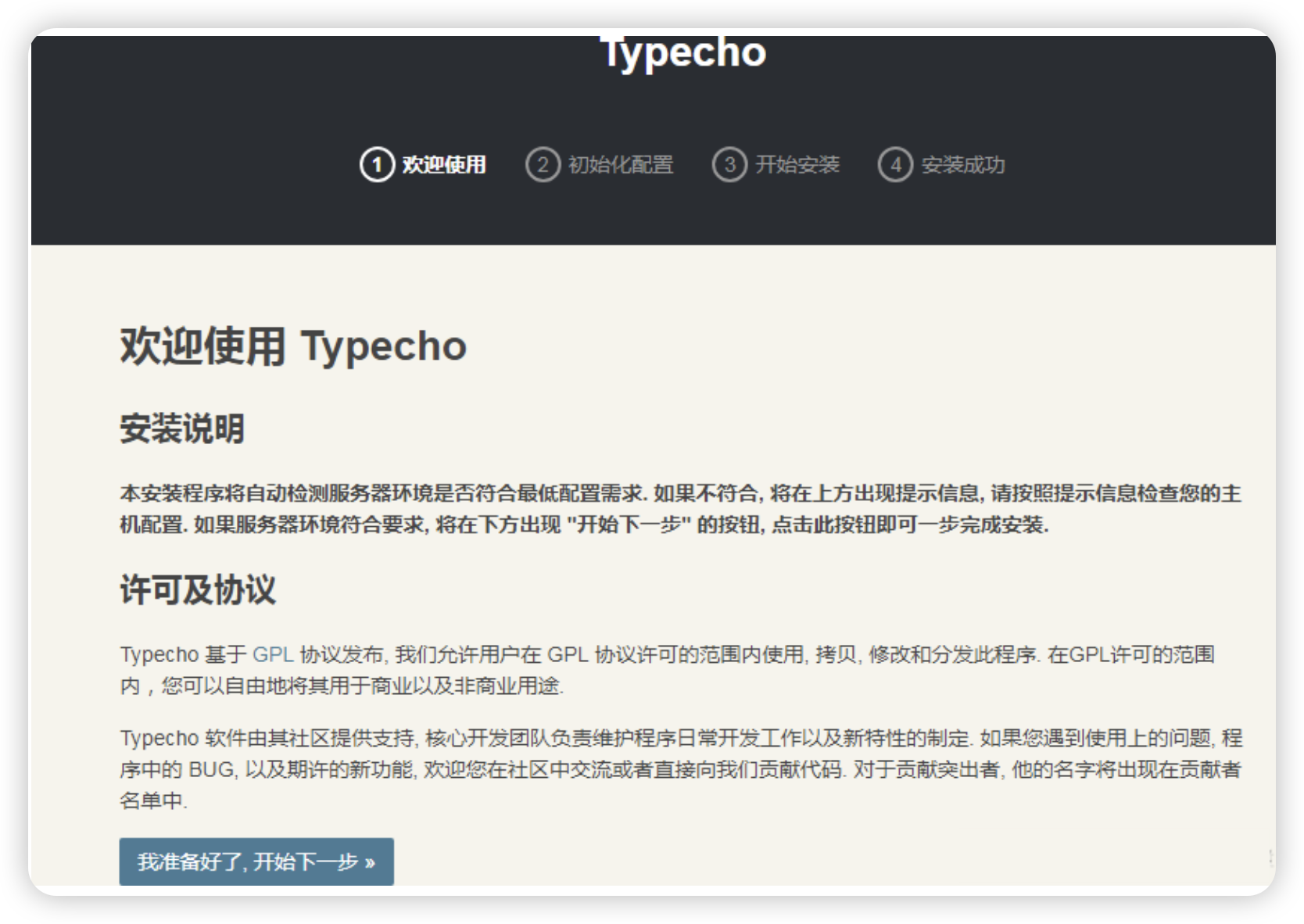
Task: Click the paragraph starting "Typecho 软件由其社区"
Action: pos(680,769)
